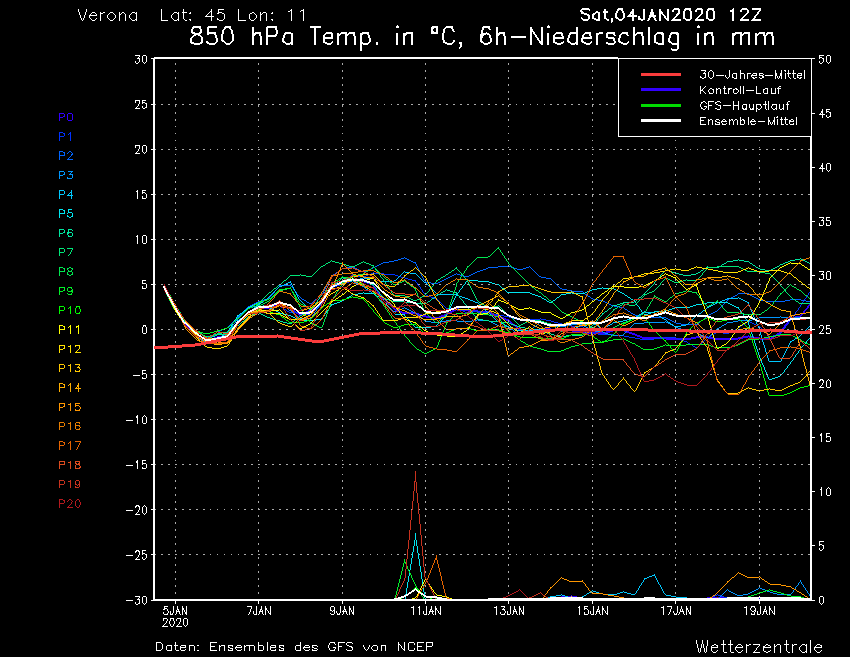This screenshot has width=850, height=657.
Task: Click the P8 ensemble label
Action: 66,272
